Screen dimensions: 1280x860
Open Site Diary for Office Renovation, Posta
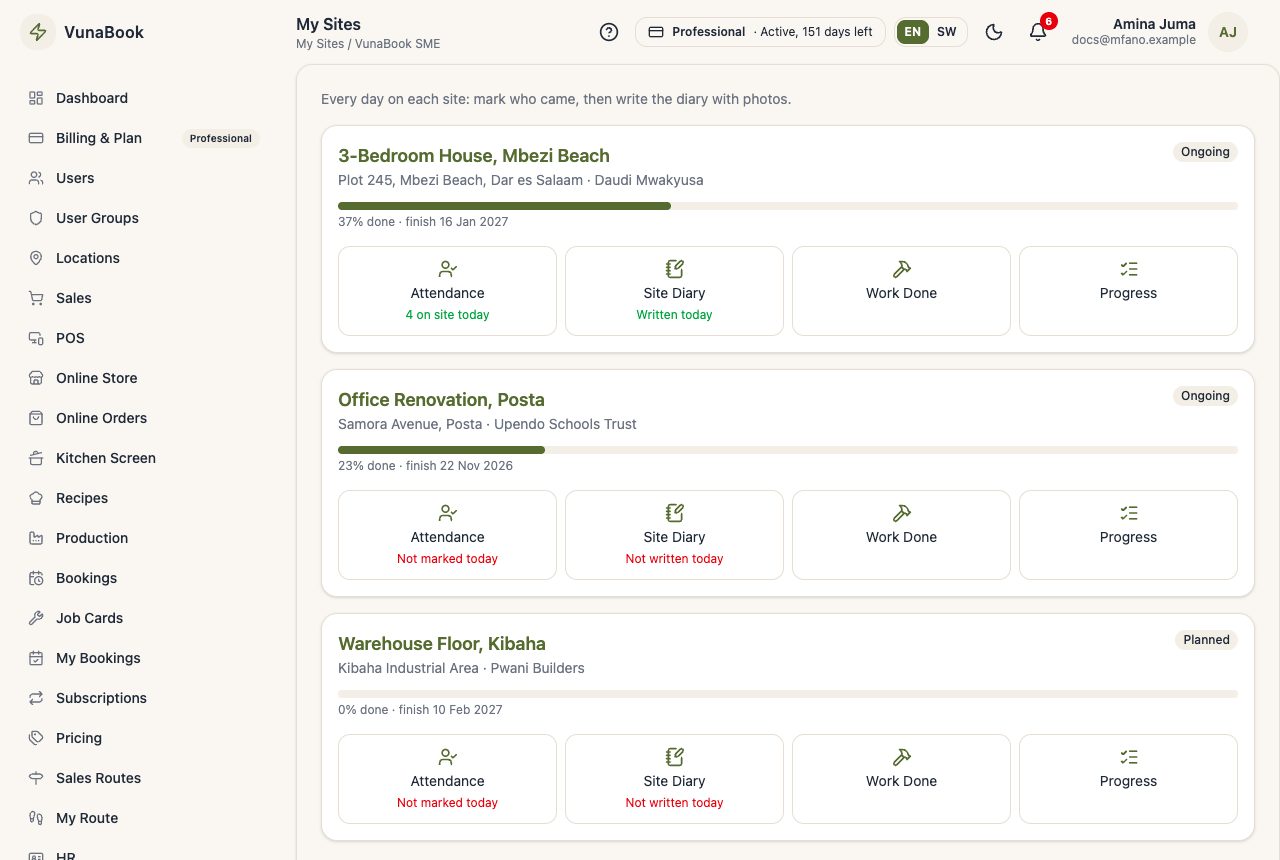tap(674, 535)
